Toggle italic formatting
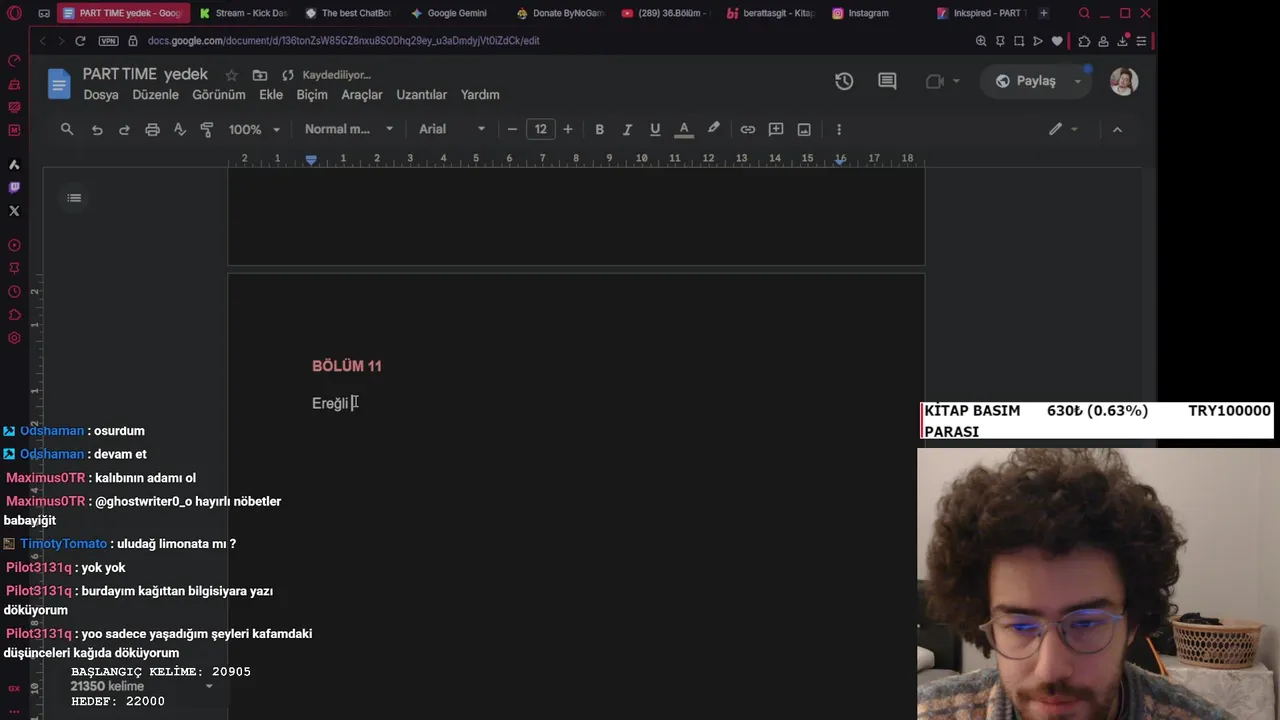Image resolution: width=1280 pixels, height=720 pixels. (x=627, y=129)
